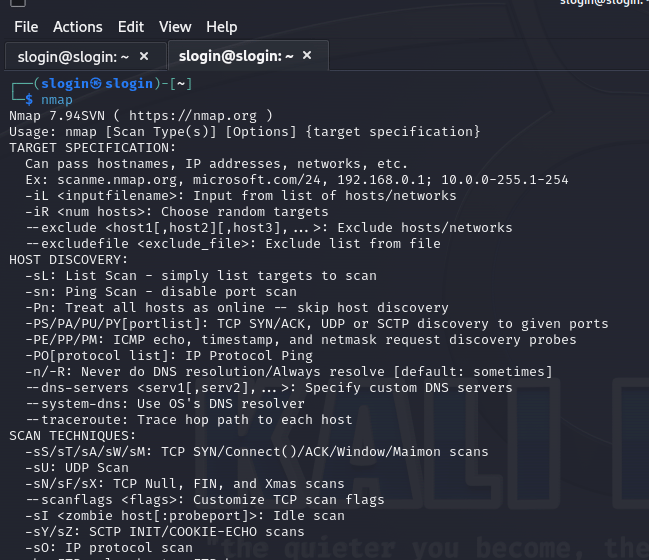Open the Actions menu
This screenshot has width=649, height=560.
[78, 27]
